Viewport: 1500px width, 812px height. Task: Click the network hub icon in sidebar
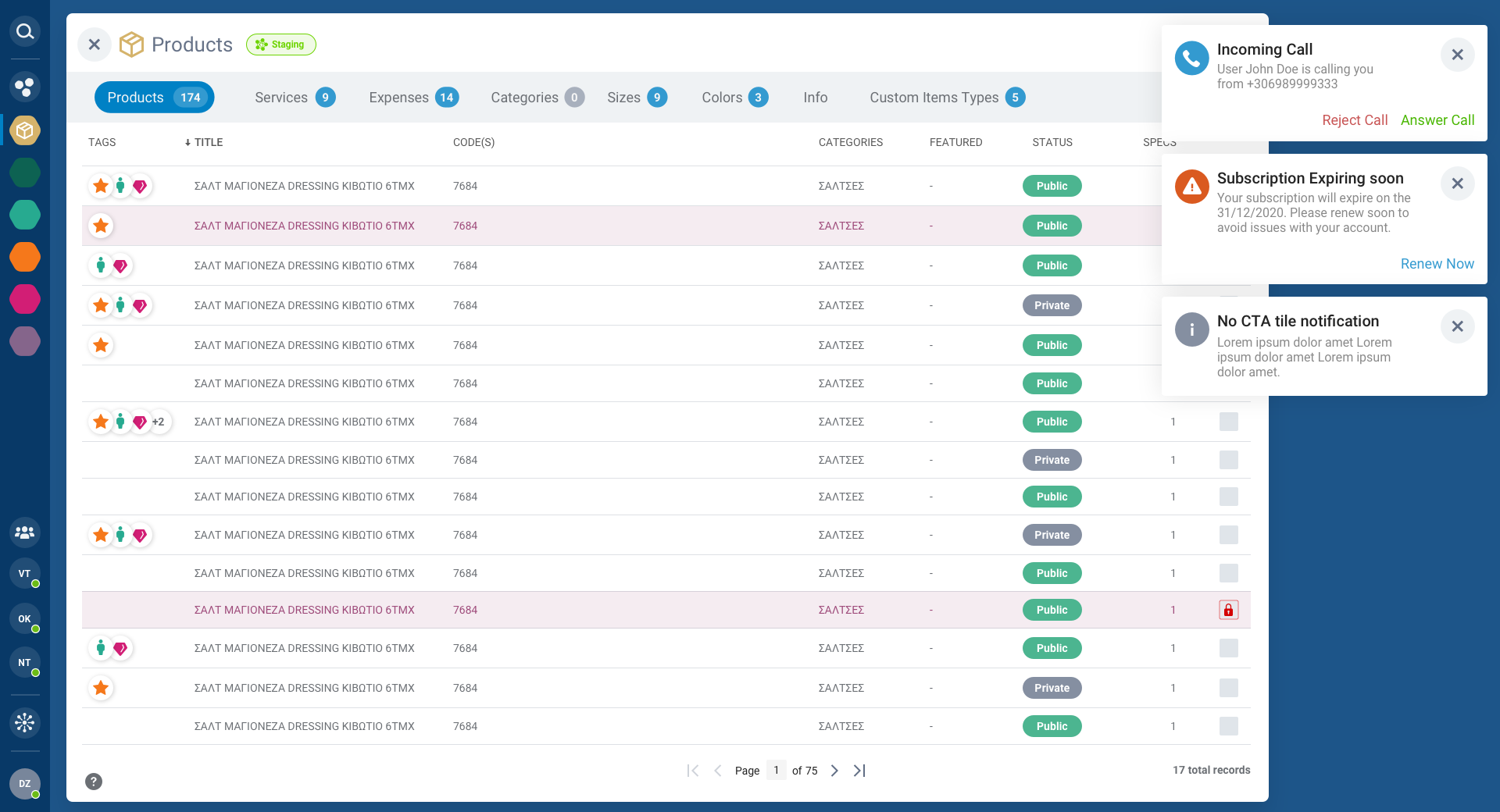[25, 722]
